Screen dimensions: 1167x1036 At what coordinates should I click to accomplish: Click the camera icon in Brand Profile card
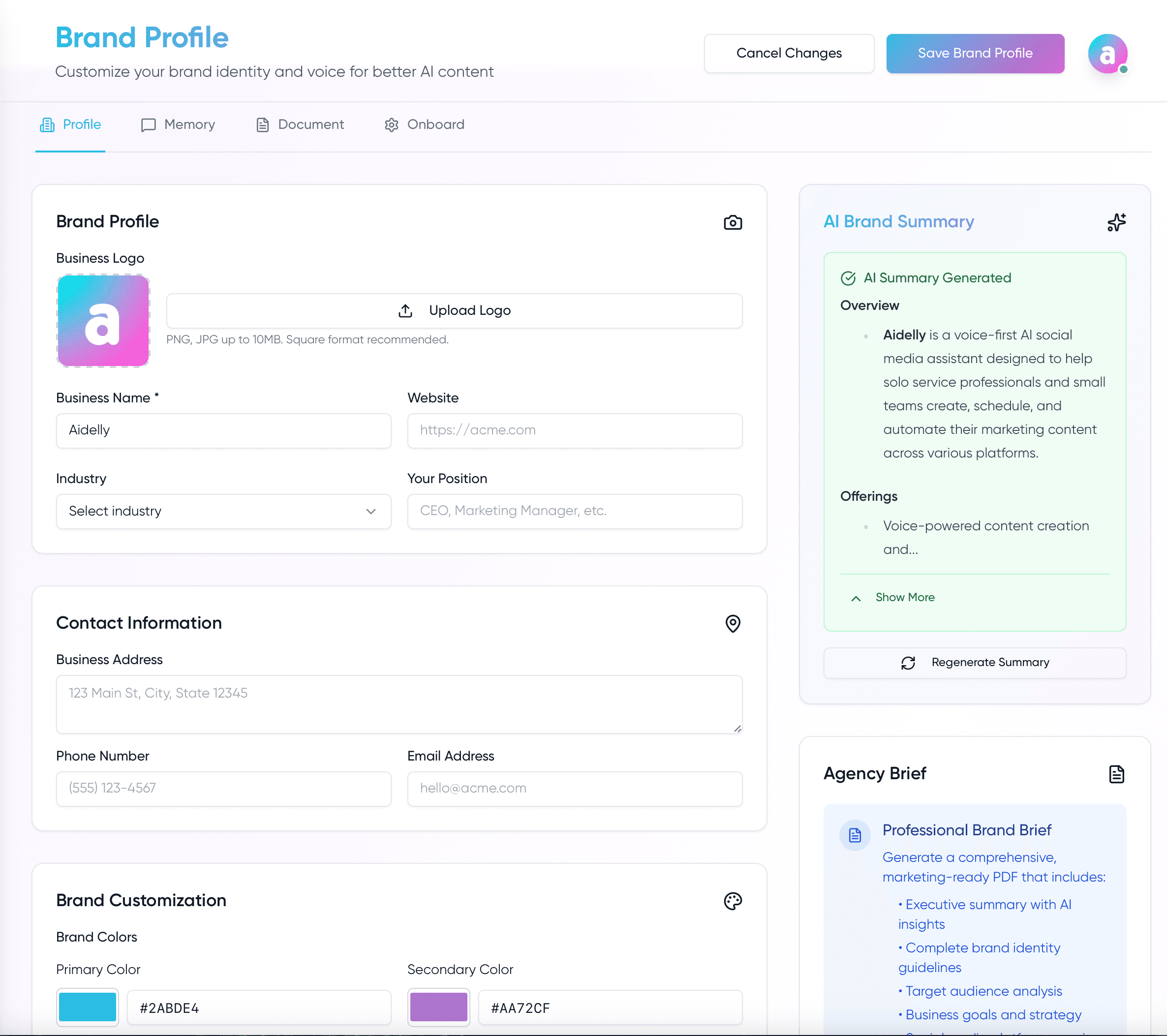pyautogui.click(x=733, y=223)
